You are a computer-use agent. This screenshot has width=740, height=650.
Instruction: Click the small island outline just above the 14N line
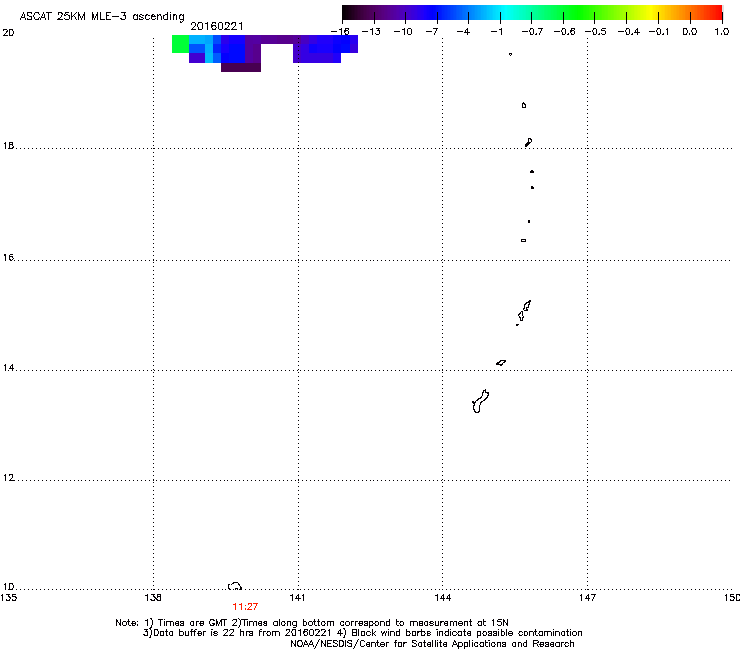501,363
